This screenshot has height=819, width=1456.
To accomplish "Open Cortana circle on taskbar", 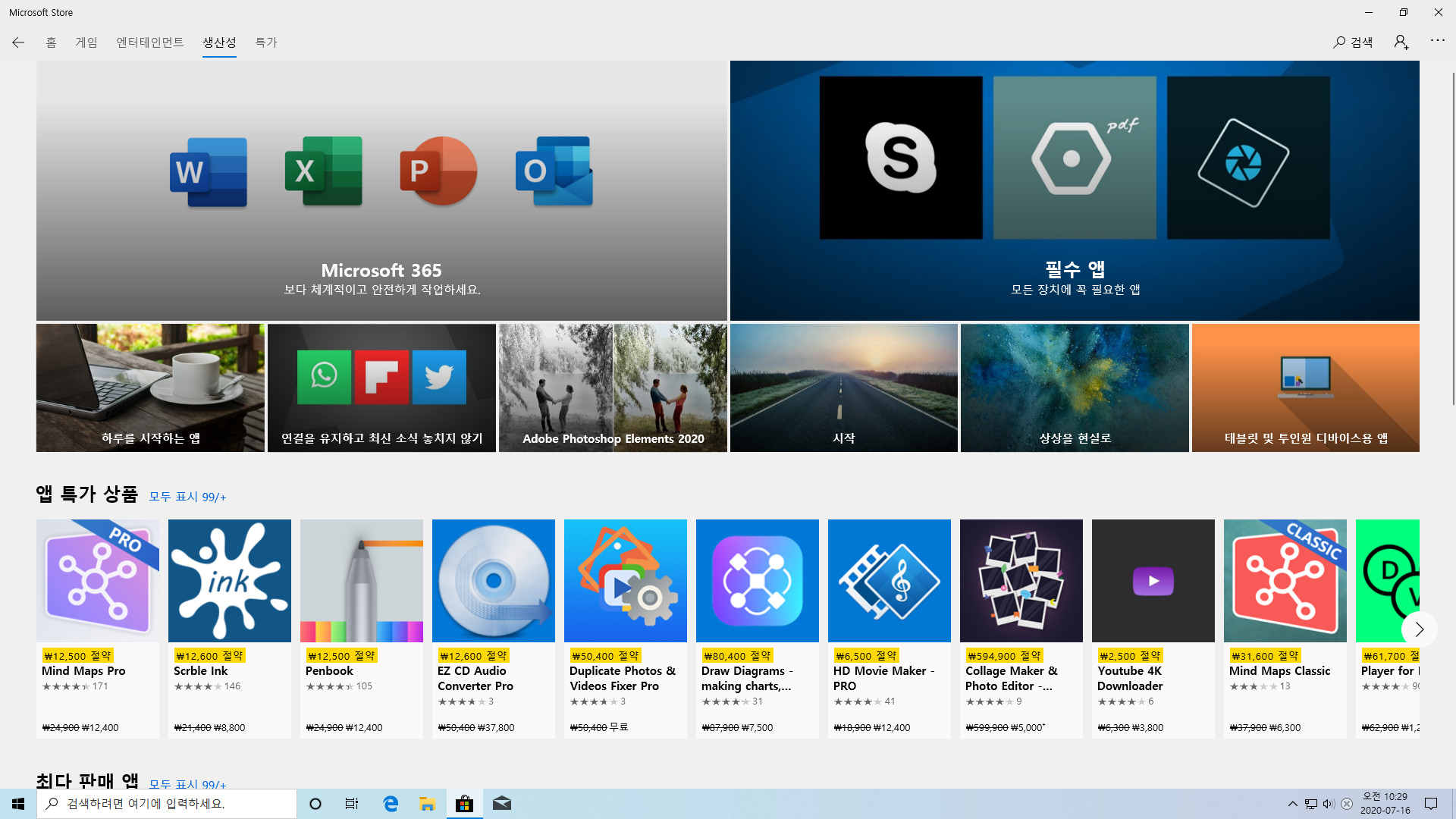I will [315, 804].
